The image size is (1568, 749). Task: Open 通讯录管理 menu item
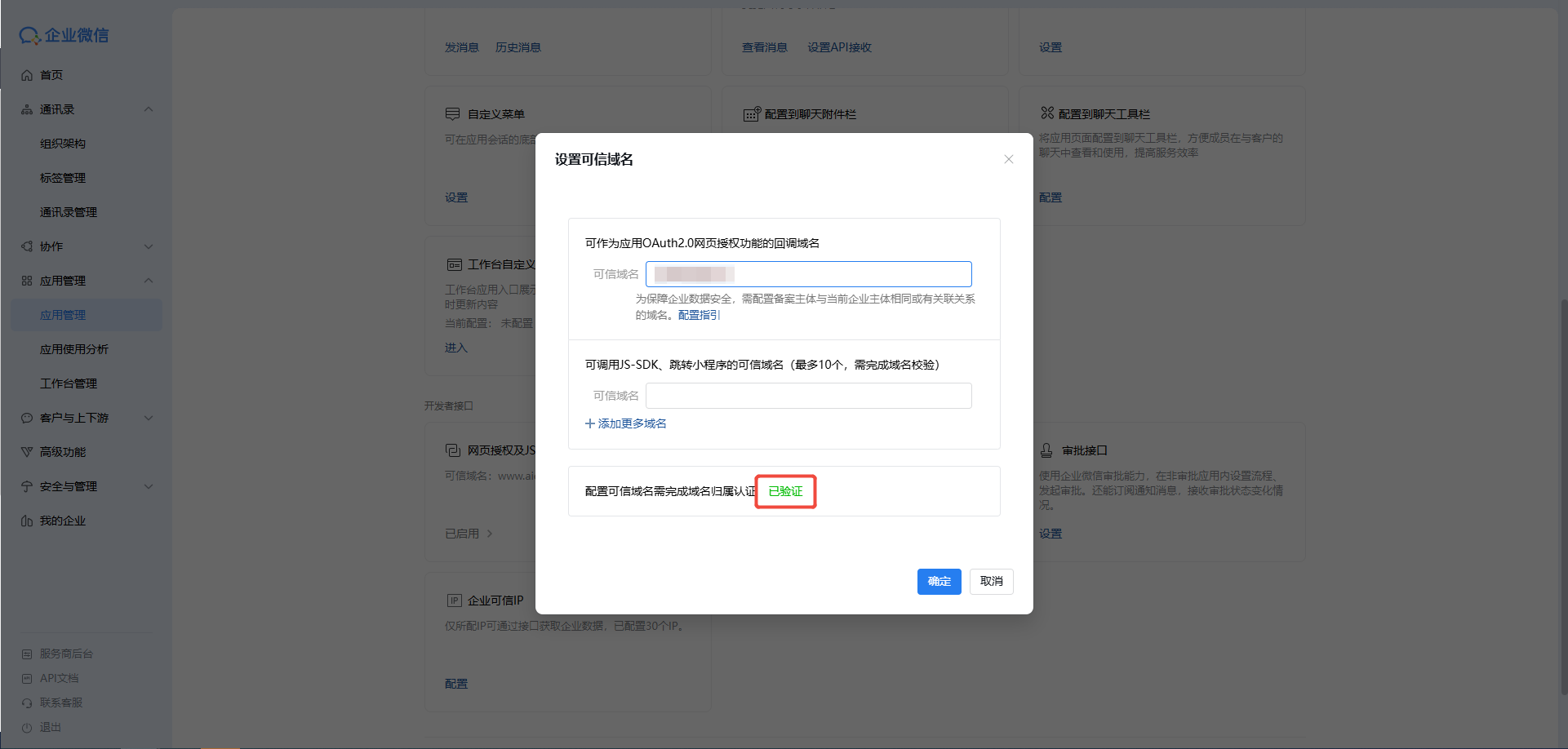point(69,212)
